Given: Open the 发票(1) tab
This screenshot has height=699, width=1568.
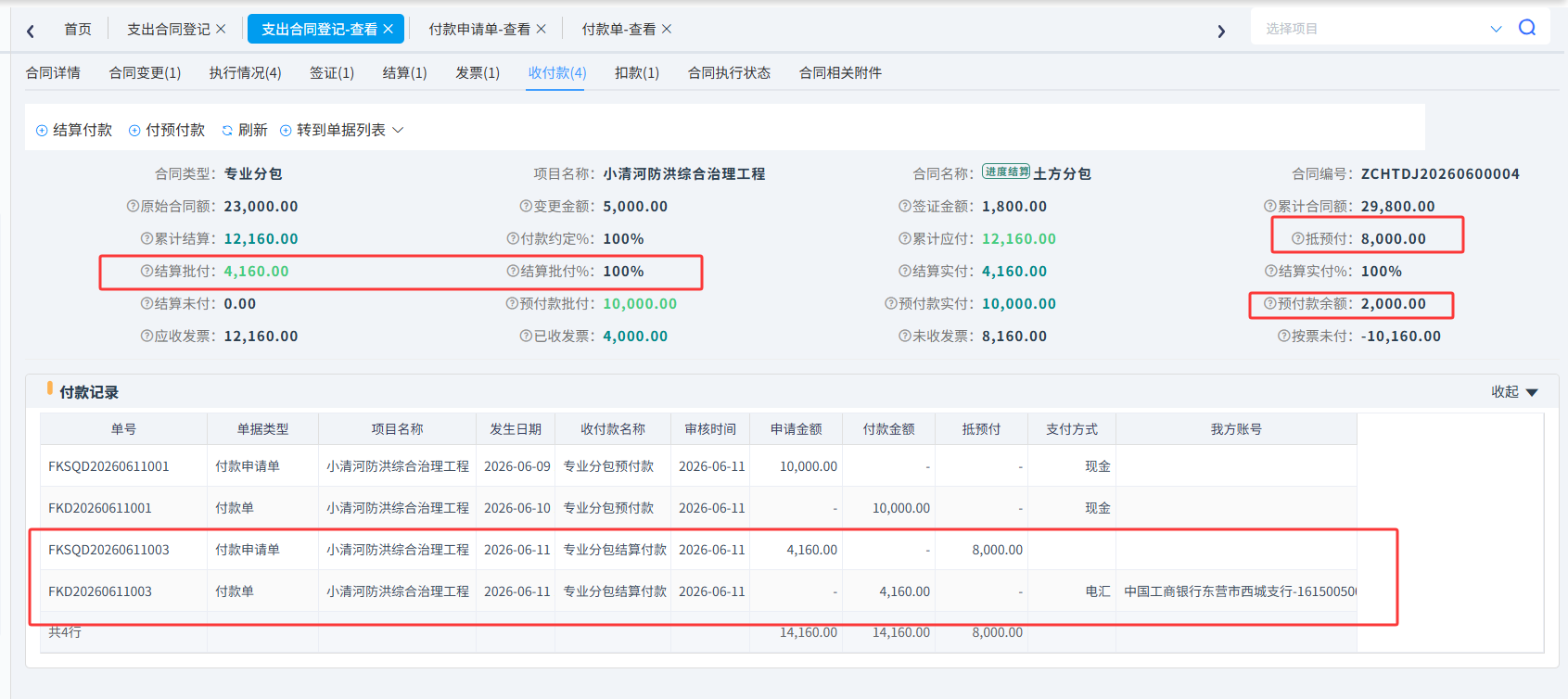Looking at the screenshot, I should [x=478, y=72].
